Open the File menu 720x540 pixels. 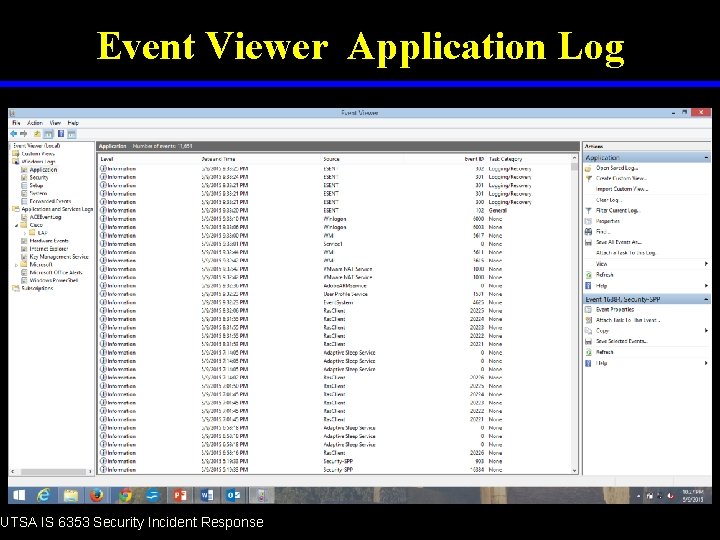(x=16, y=123)
